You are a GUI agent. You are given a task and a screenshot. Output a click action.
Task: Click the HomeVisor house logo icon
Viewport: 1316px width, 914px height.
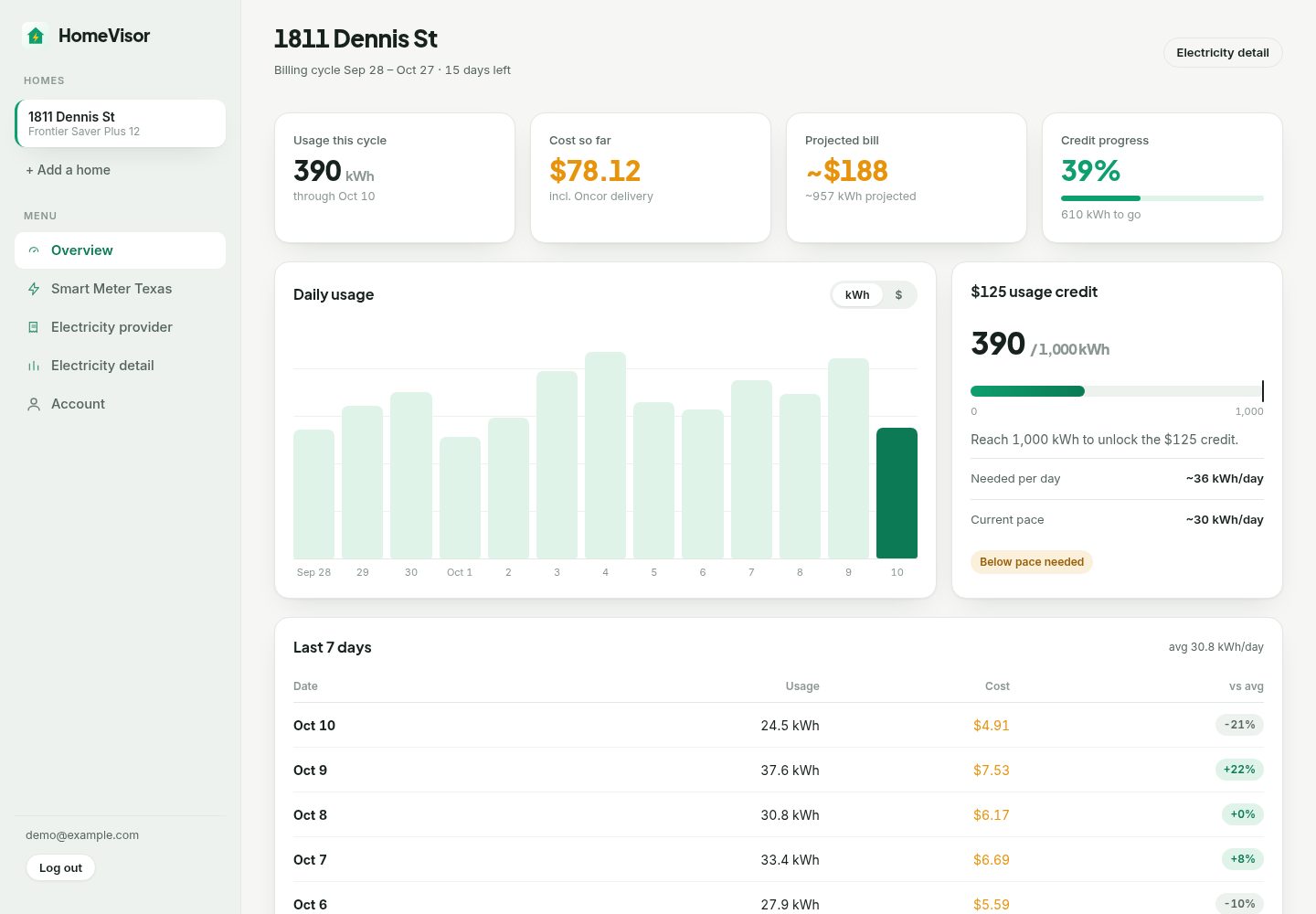coord(36,36)
